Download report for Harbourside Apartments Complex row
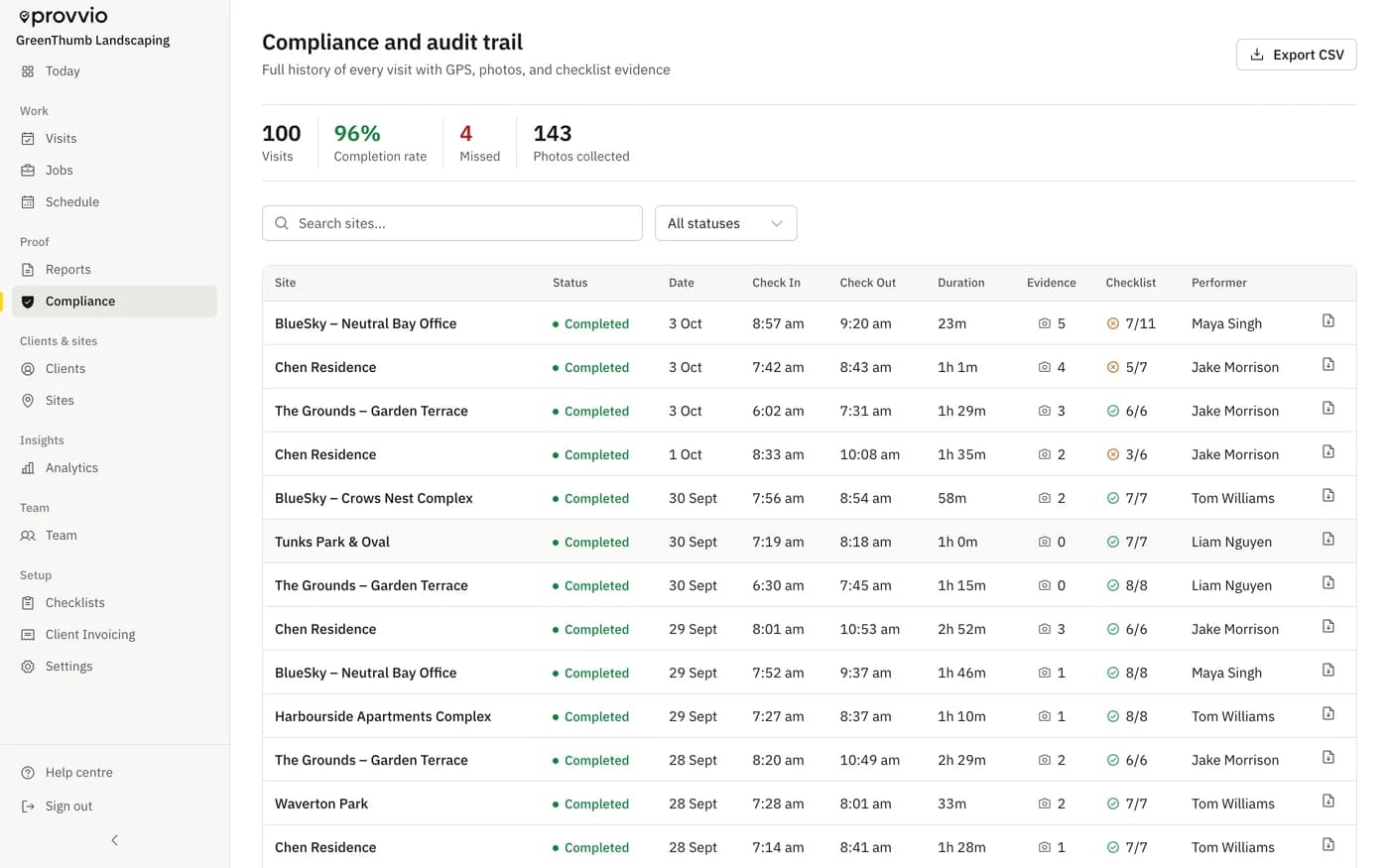1389x868 pixels. [x=1328, y=713]
